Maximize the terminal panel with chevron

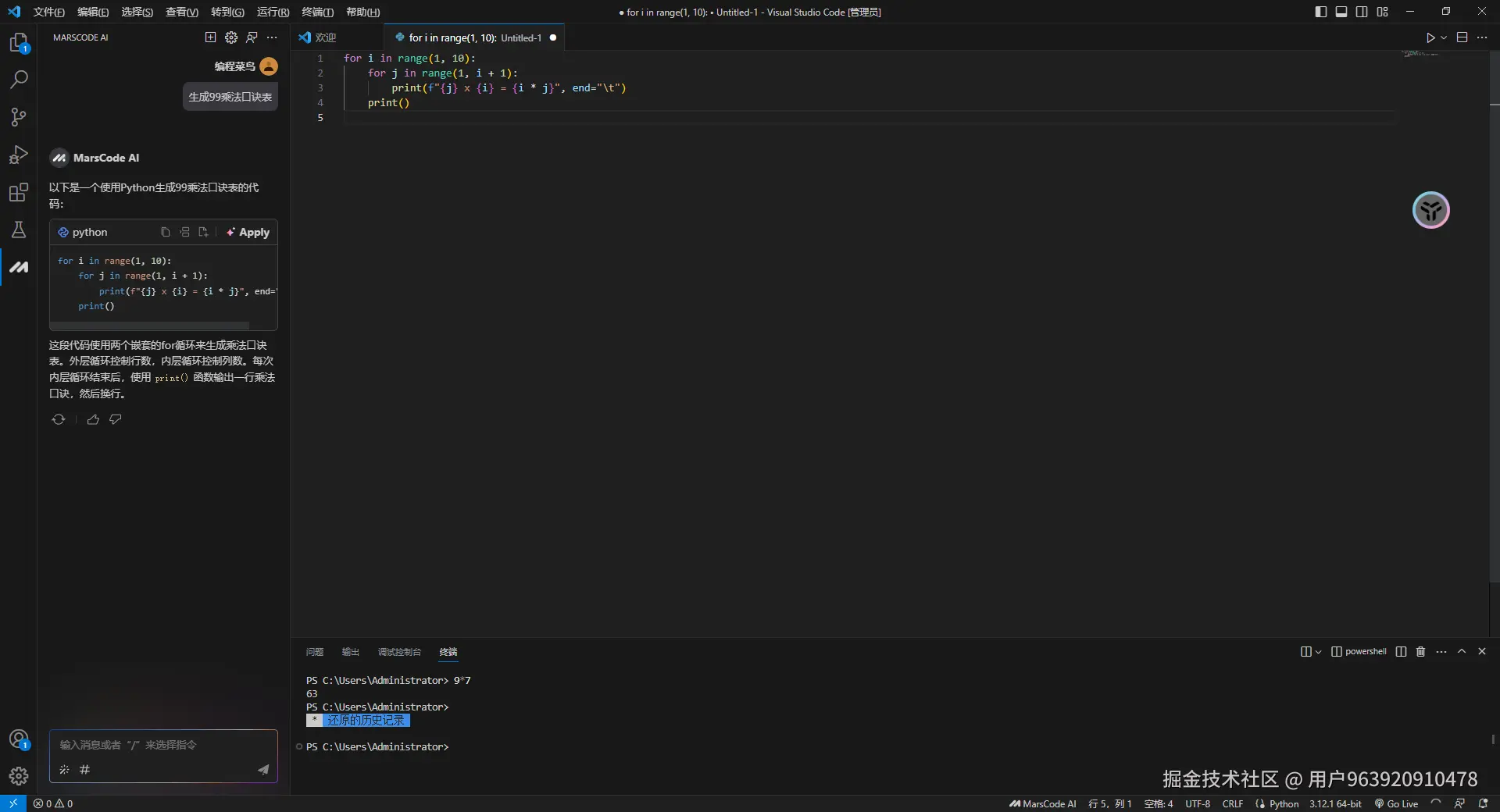coord(1461,651)
